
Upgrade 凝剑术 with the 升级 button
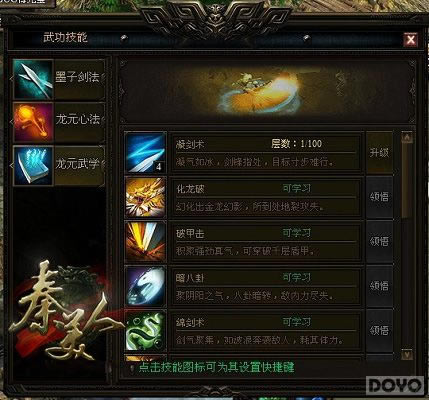(x=379, y=153)
